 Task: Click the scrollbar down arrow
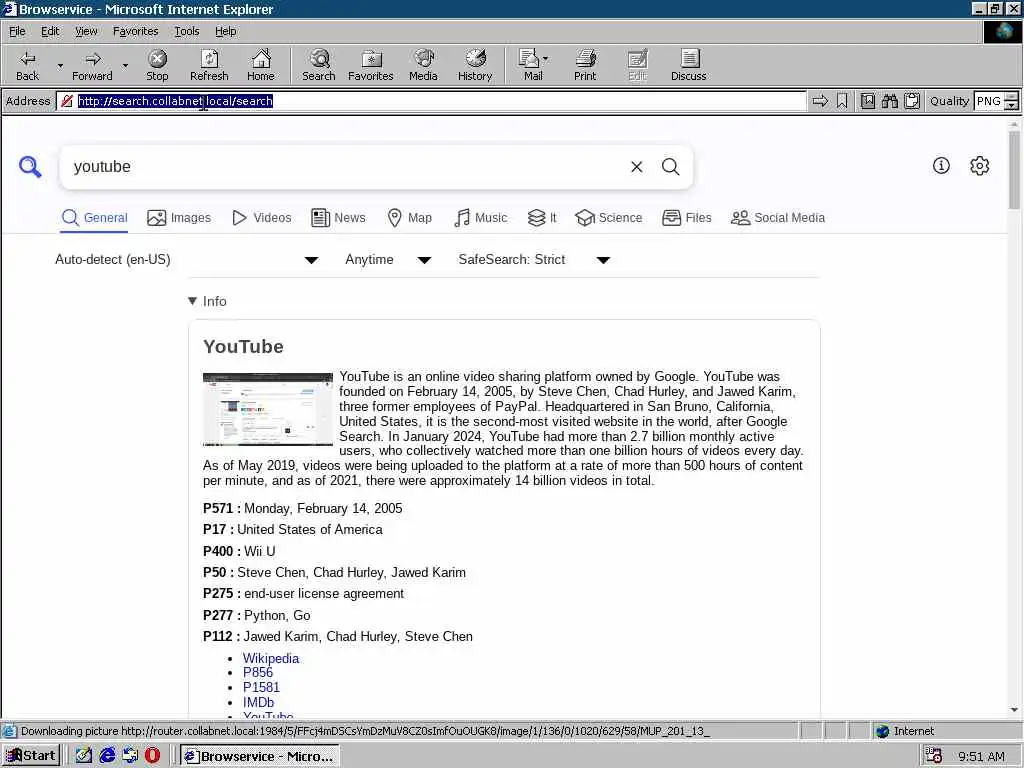(1014, 710)
